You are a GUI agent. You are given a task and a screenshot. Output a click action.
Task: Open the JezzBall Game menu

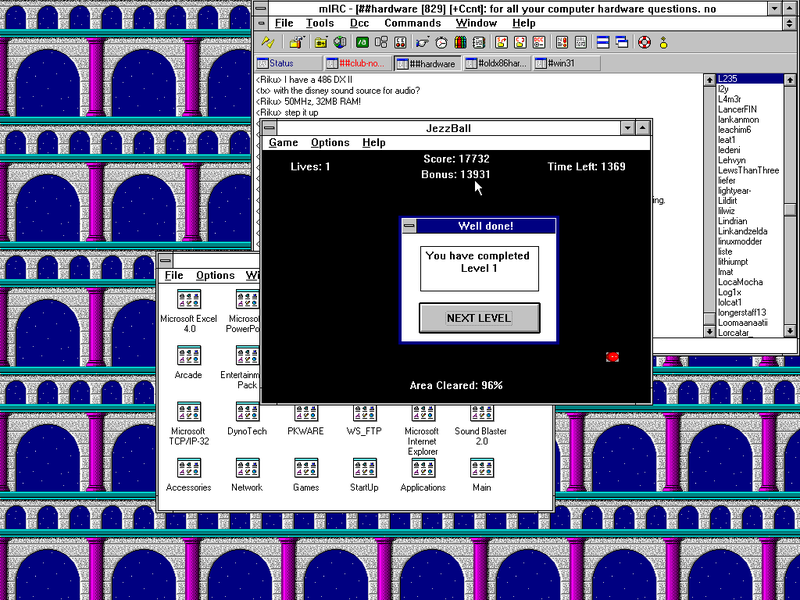pos(283,143)
